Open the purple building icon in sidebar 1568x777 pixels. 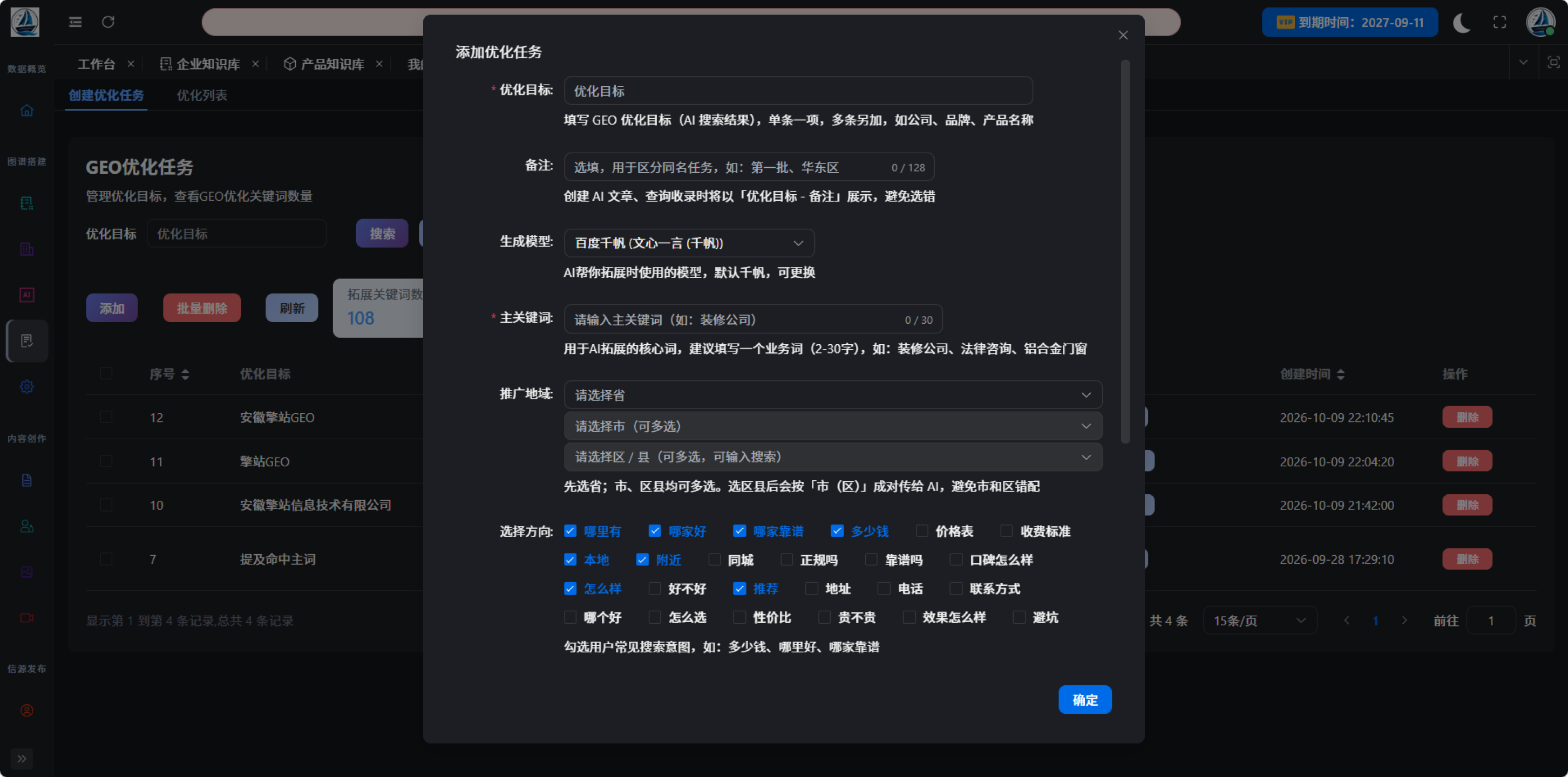pyautogui.click(x=27, y=249)
